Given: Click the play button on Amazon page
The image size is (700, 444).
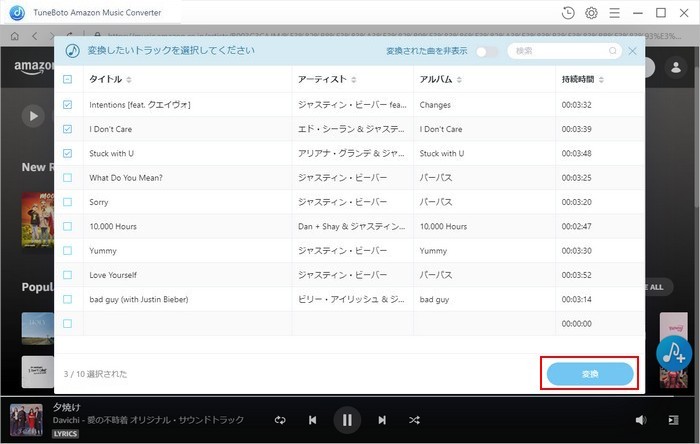Looking at the screenshot, I should click(33, 116).
